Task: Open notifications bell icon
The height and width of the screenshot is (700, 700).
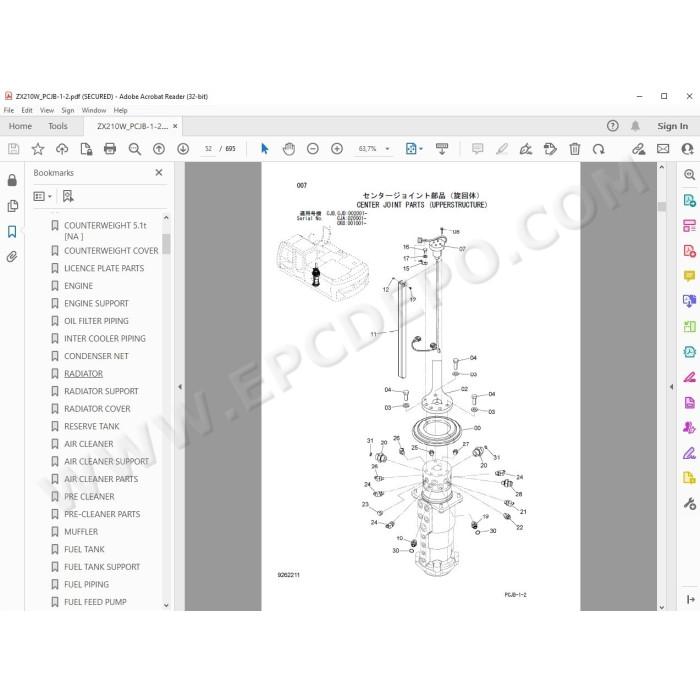Action: click(635, 126)
